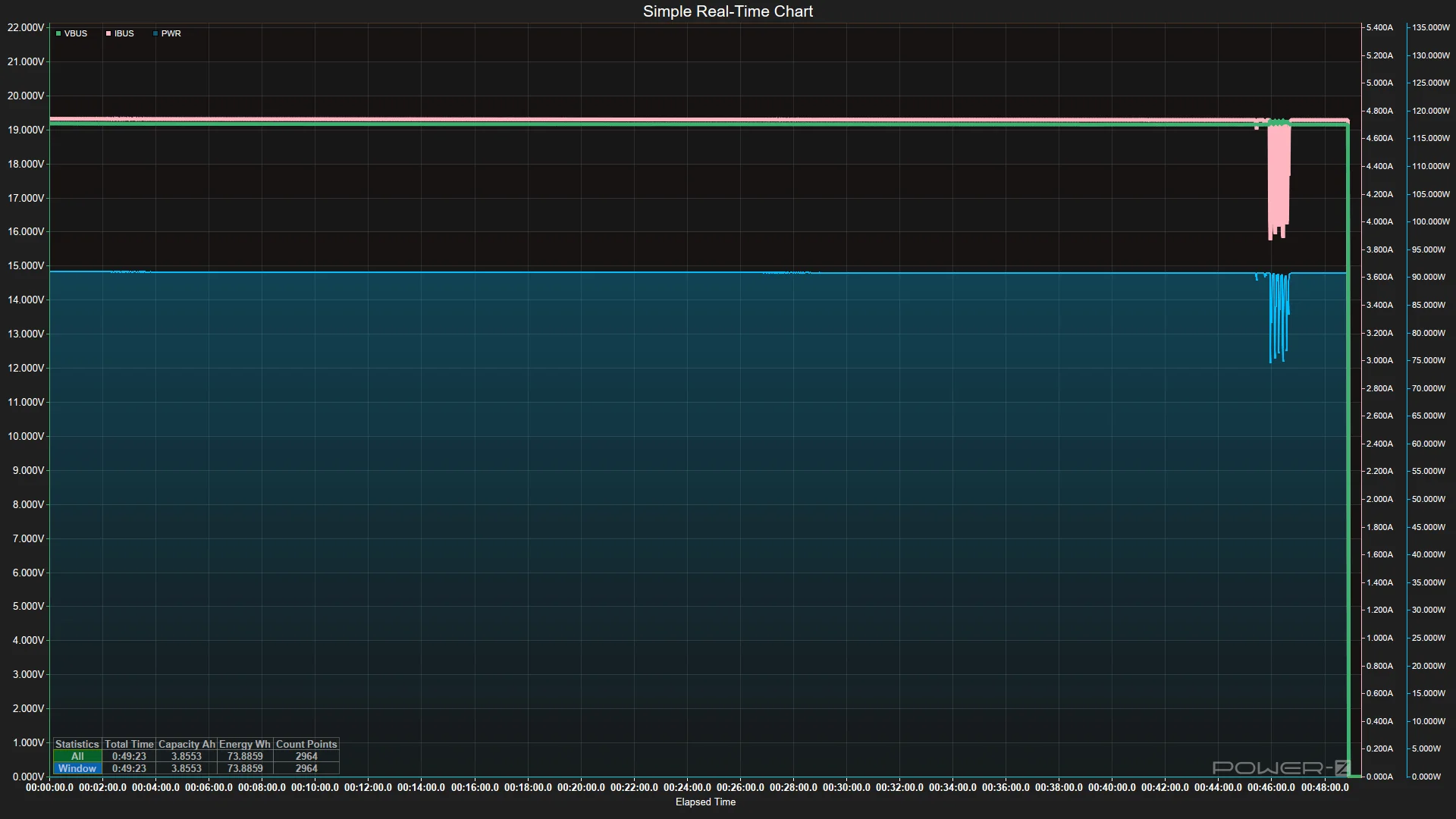Click the 'Statistics' table header cell
Image resolution: width=1456 pixels, height=819 pixels.
click(77, 744)
